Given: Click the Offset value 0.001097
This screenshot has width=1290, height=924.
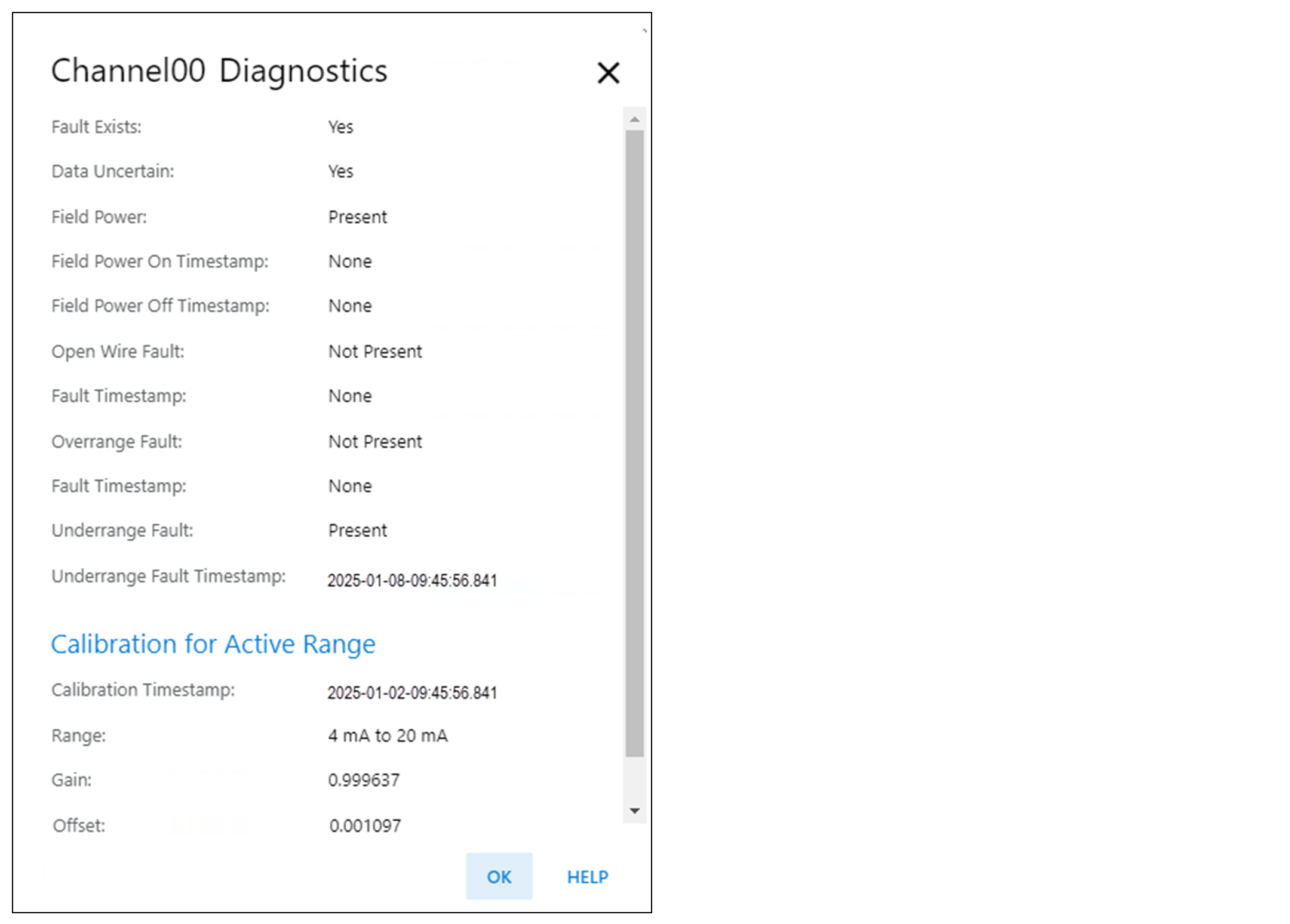Looking at the screenshot, I should [365, 826].
